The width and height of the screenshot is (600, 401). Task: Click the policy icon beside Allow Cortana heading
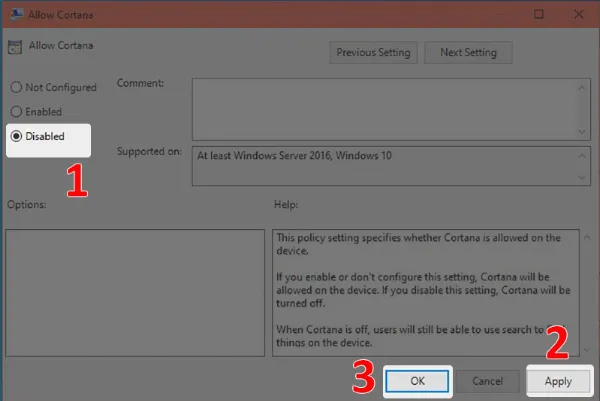[x=14, y=45]
